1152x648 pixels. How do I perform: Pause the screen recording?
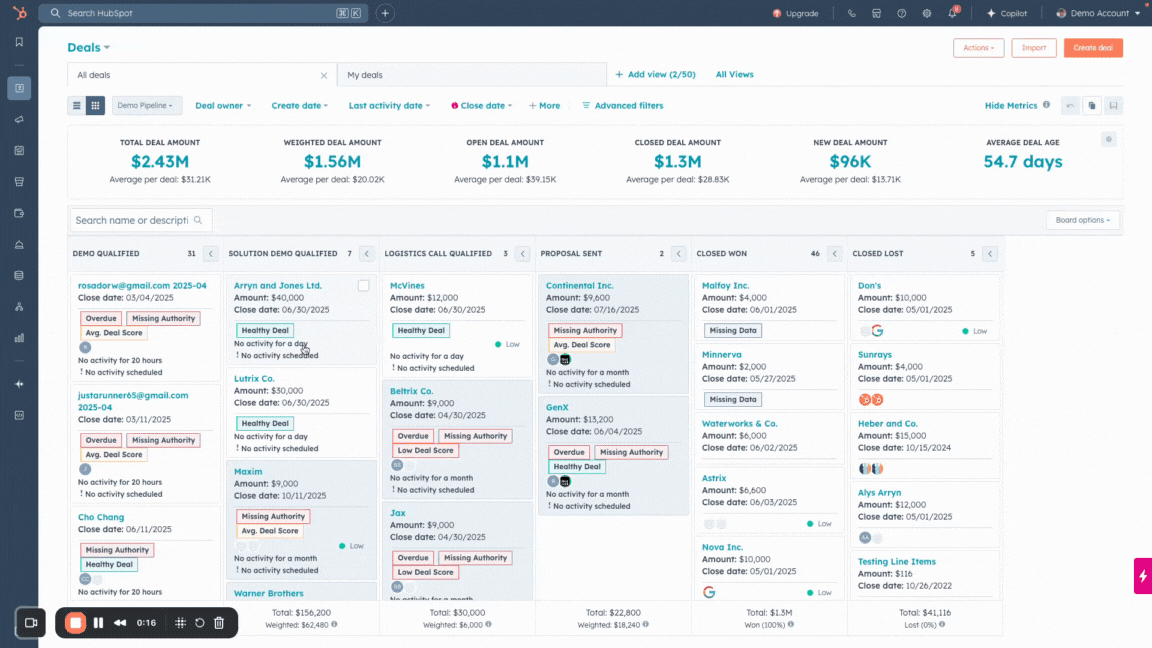(x=98, y=623)
